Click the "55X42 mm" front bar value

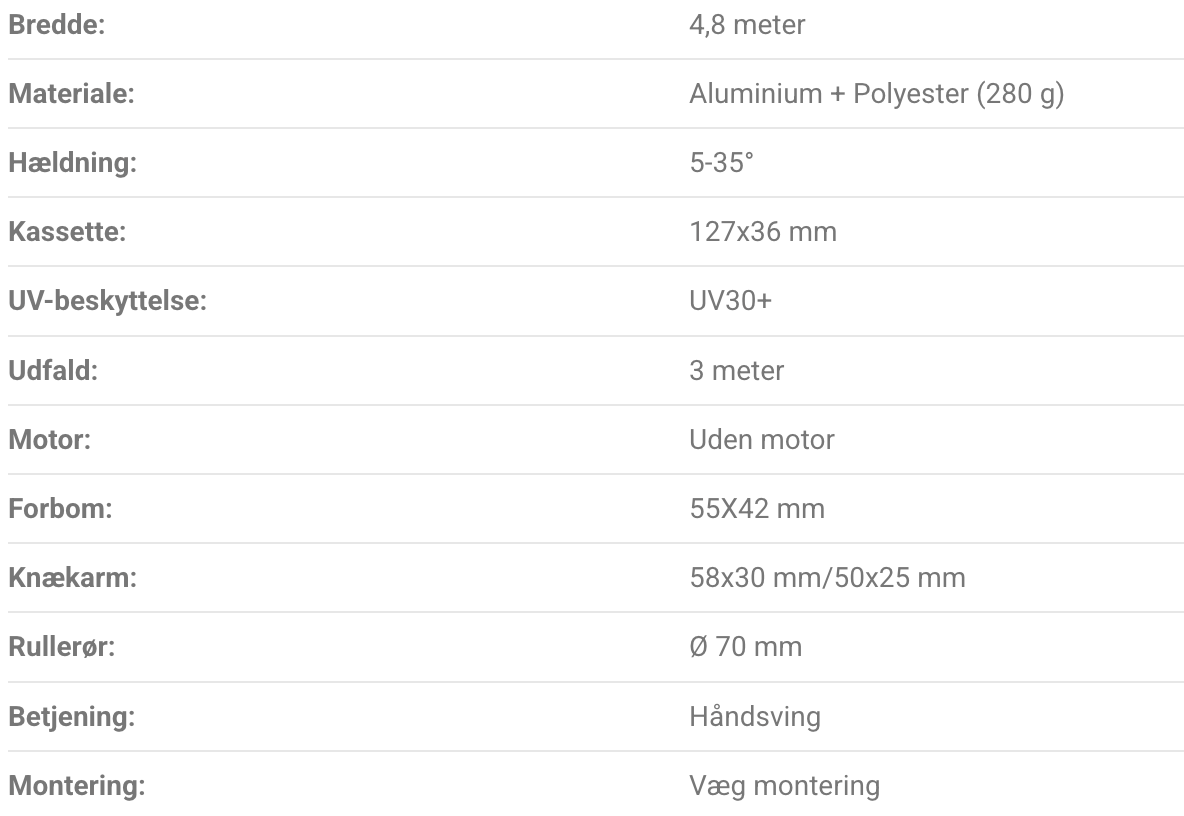click(757, 508)
